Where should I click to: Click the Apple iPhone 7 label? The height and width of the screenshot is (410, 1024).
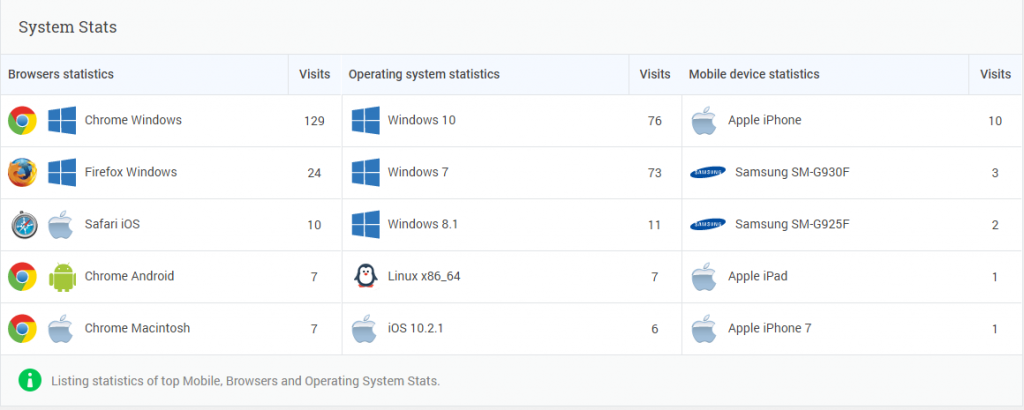pyautogui.click(x=769, y=328)
